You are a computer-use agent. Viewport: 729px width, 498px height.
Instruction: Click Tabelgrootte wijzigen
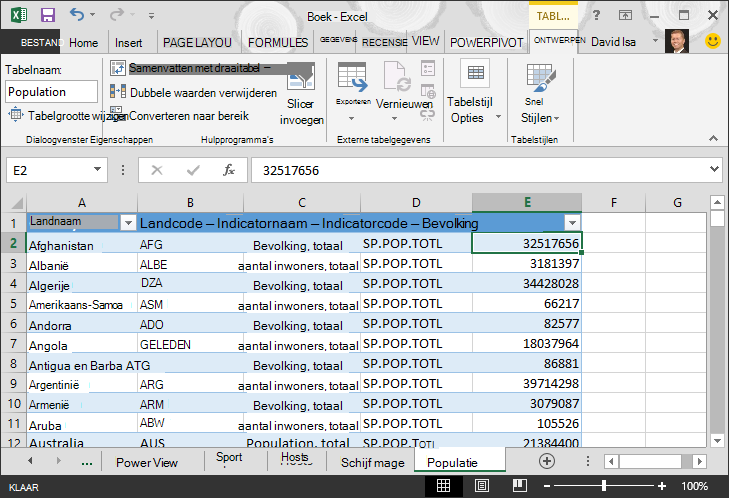pos(66,115)
